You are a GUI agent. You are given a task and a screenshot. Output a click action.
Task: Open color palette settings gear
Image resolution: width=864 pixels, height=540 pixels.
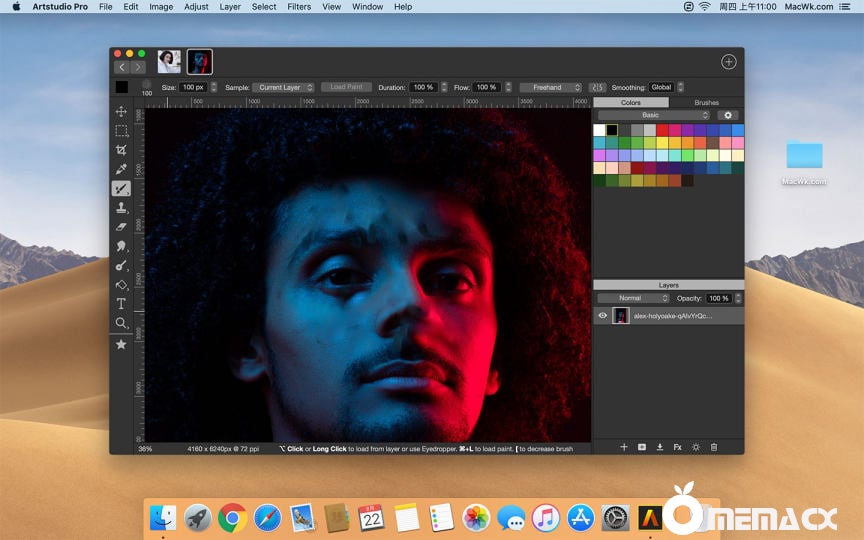tap(728, 115)
